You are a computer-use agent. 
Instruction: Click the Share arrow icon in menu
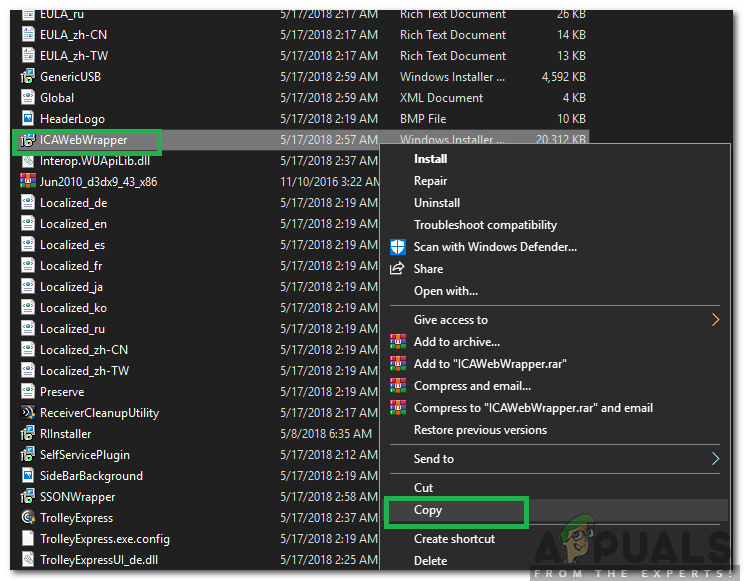[x=397, y=269]
